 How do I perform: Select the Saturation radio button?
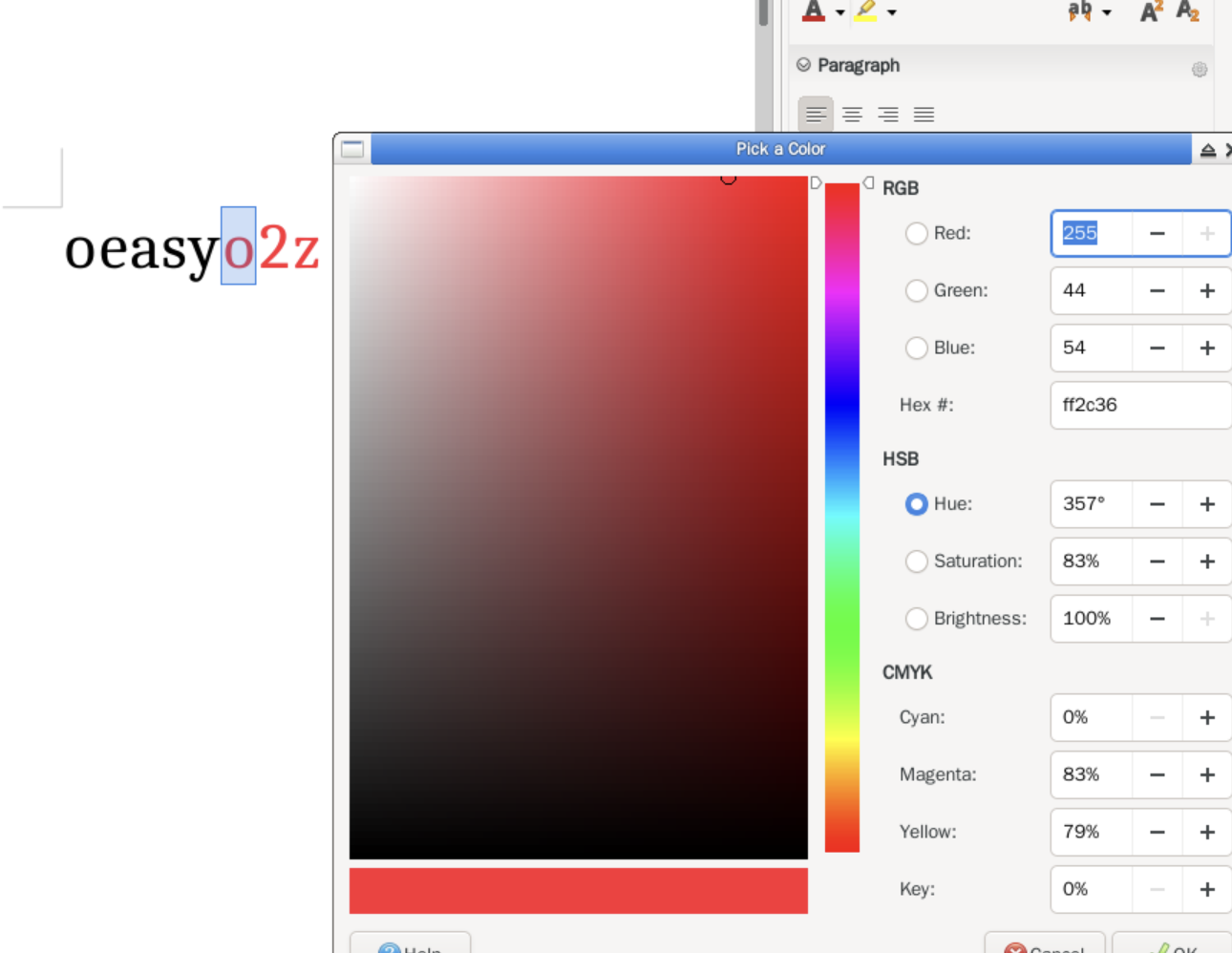pos(916,561)
